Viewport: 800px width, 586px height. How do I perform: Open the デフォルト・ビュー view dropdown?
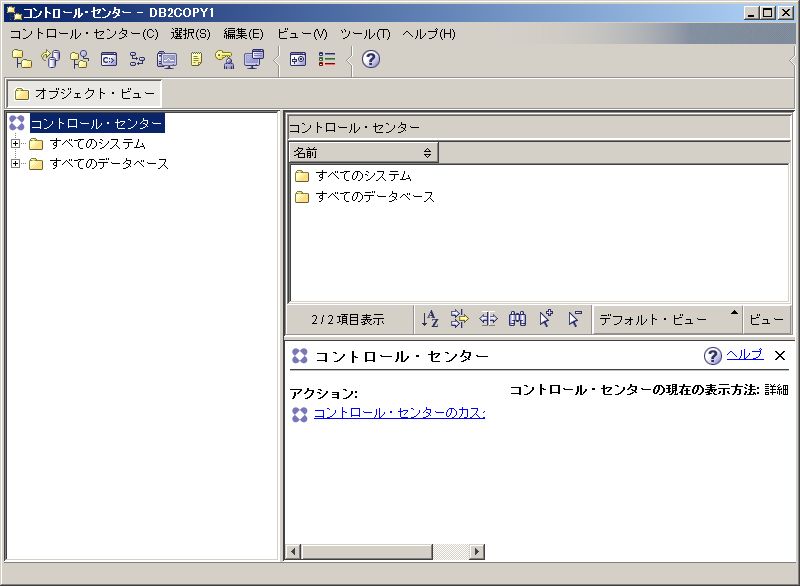pyautogui.click(x=667, y=319)
